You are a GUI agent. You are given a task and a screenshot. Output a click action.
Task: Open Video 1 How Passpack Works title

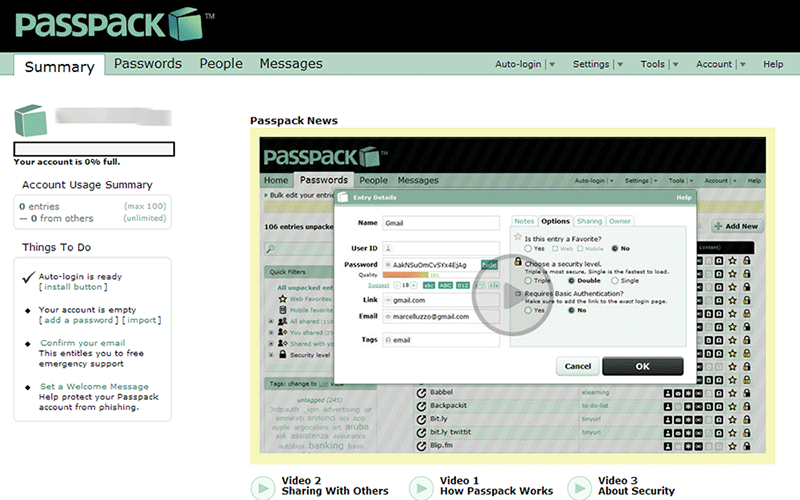[496, 486]
